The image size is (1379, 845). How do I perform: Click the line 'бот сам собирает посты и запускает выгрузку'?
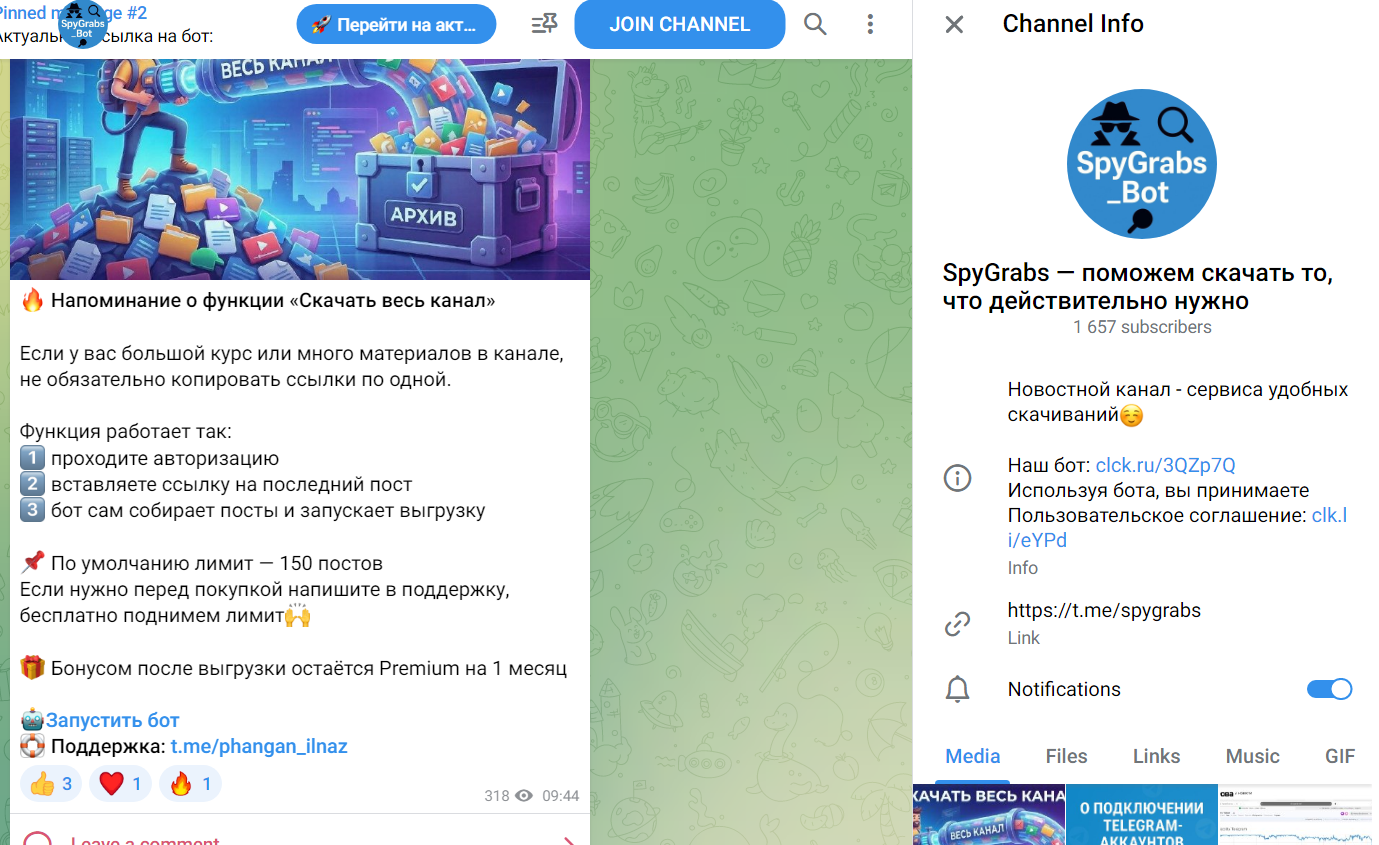[268, 511]
